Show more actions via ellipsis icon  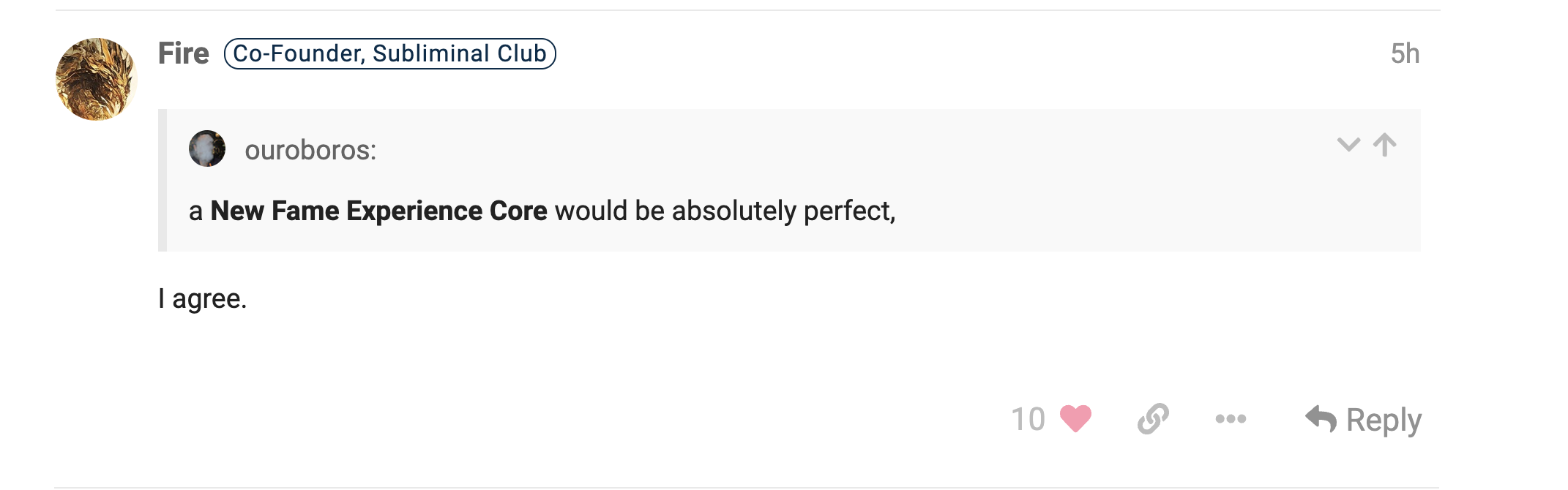point(1231,419)
